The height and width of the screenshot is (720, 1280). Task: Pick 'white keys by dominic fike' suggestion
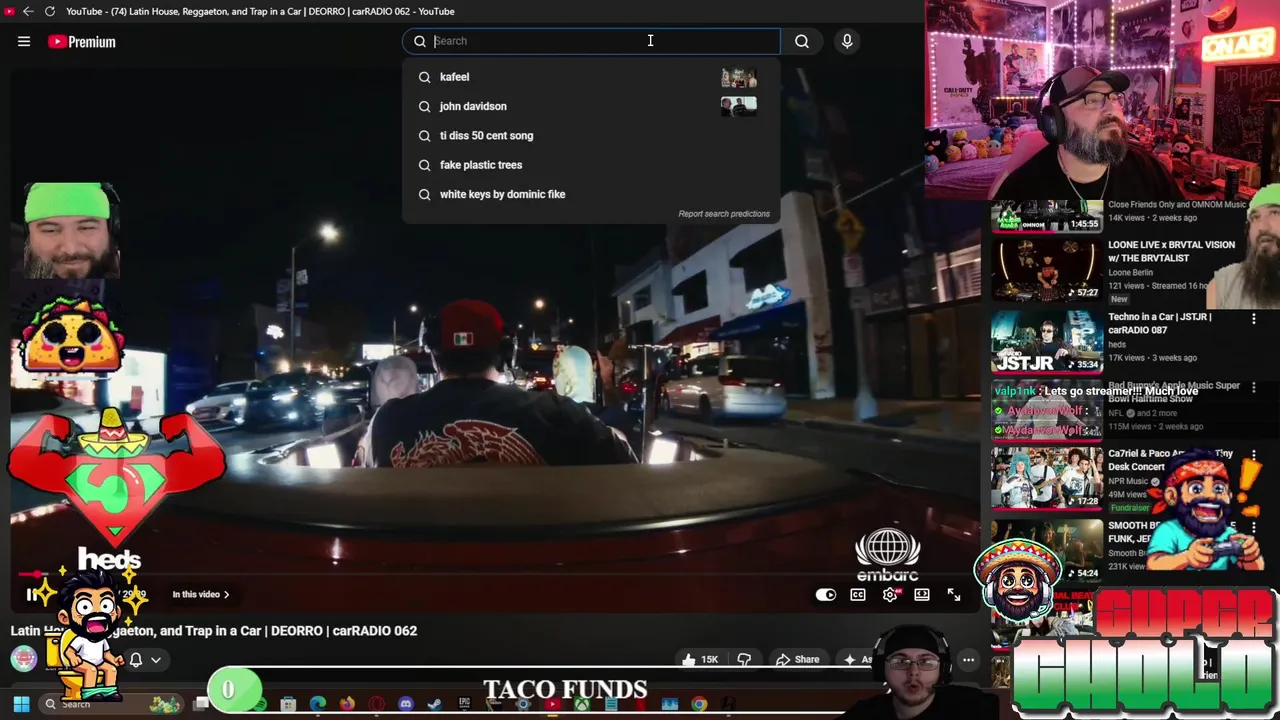click(x=502, y=194)
